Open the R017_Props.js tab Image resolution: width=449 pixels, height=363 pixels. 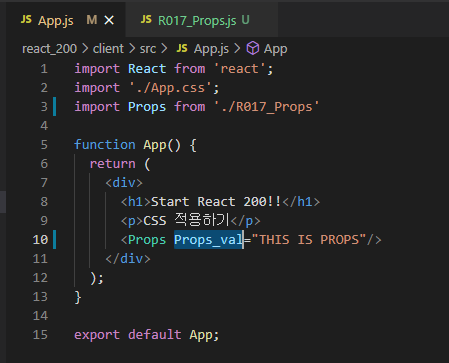[x=202, y=20]
